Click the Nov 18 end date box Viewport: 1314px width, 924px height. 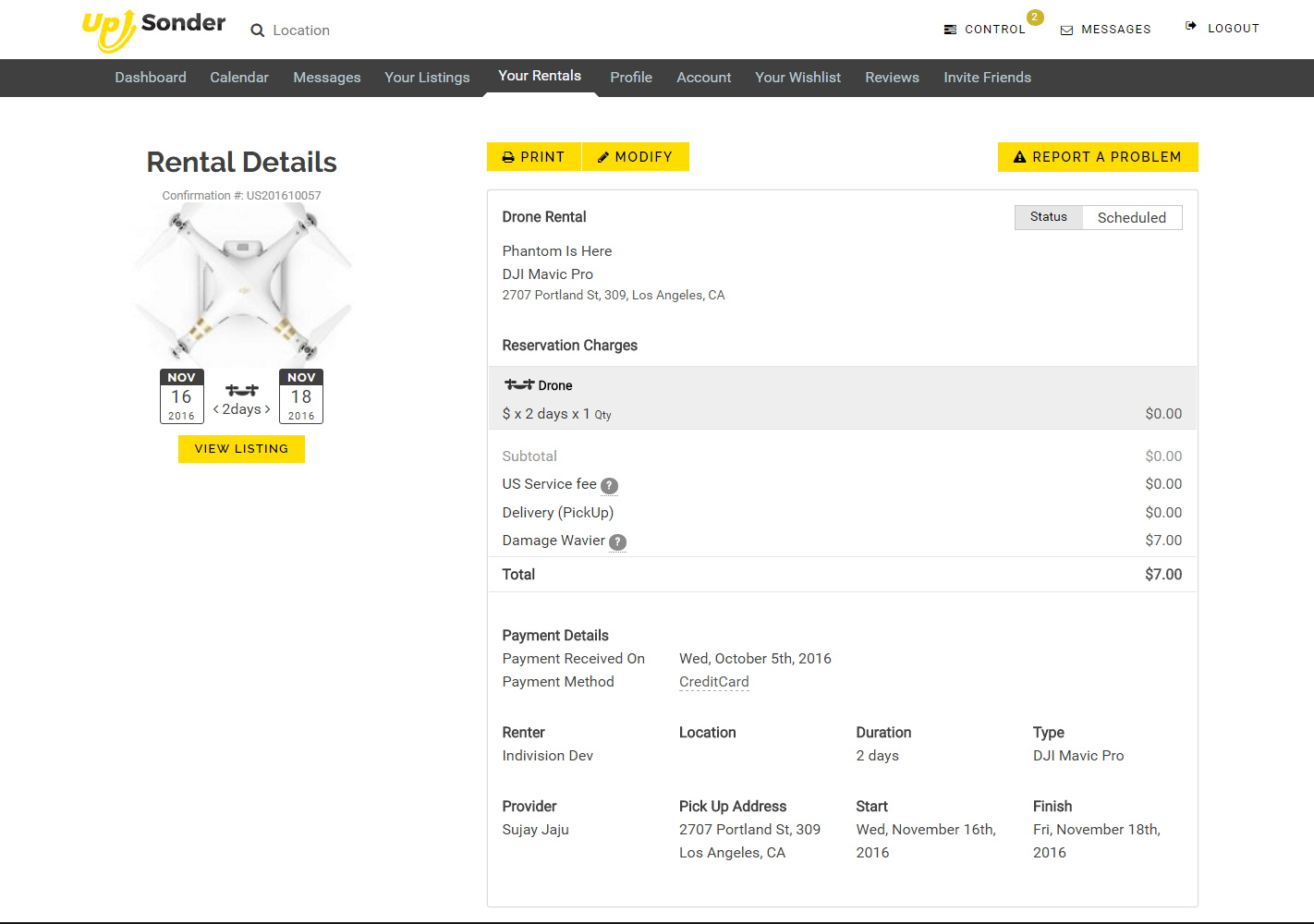[301, 396]
